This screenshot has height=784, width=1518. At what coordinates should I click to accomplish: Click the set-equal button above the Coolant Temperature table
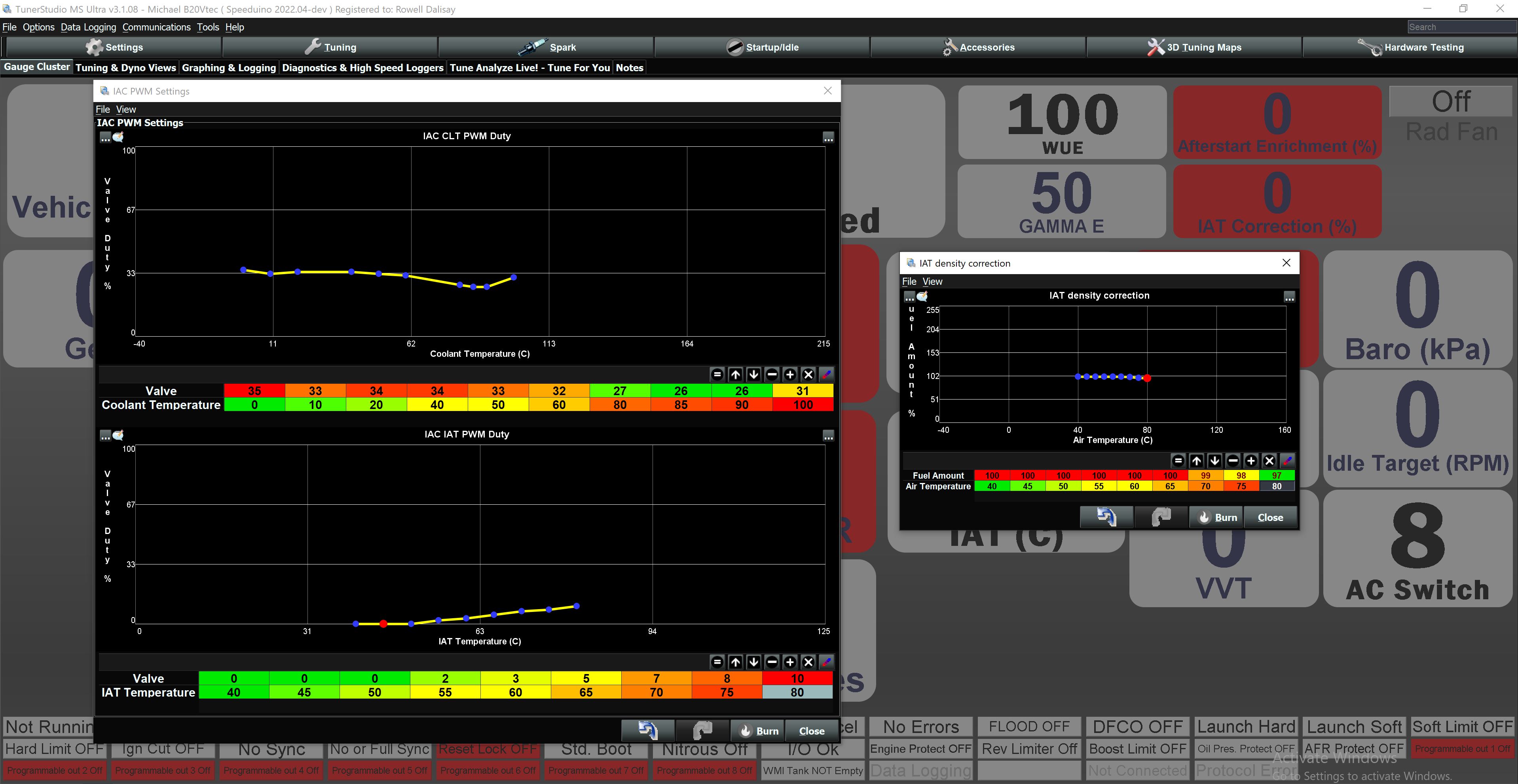coord(717,375)
